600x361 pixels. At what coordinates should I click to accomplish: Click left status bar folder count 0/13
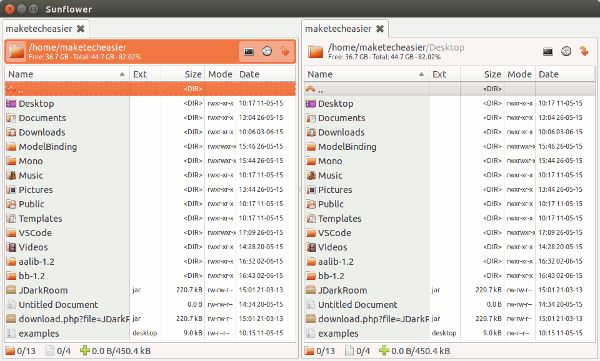point(26,351)
